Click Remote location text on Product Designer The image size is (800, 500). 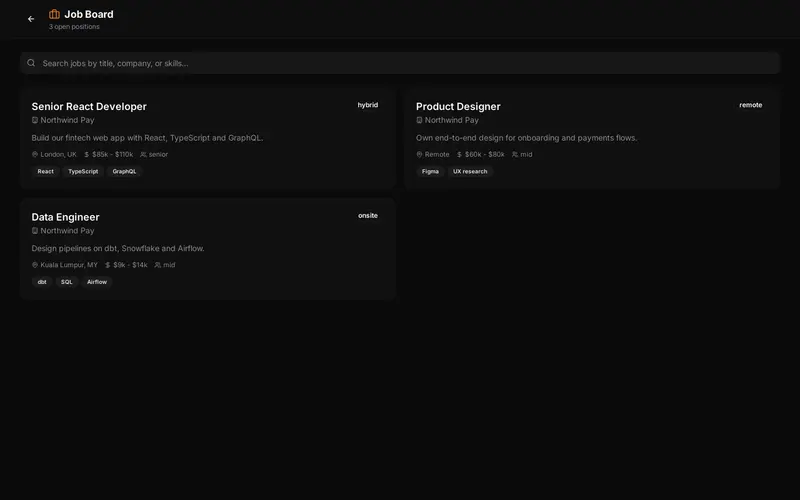(437, 155)
